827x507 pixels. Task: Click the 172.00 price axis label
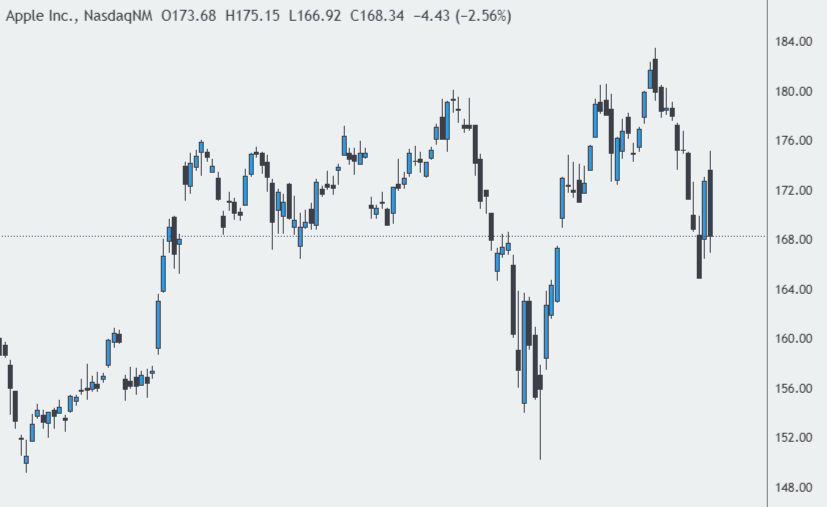tap(793, 190)
